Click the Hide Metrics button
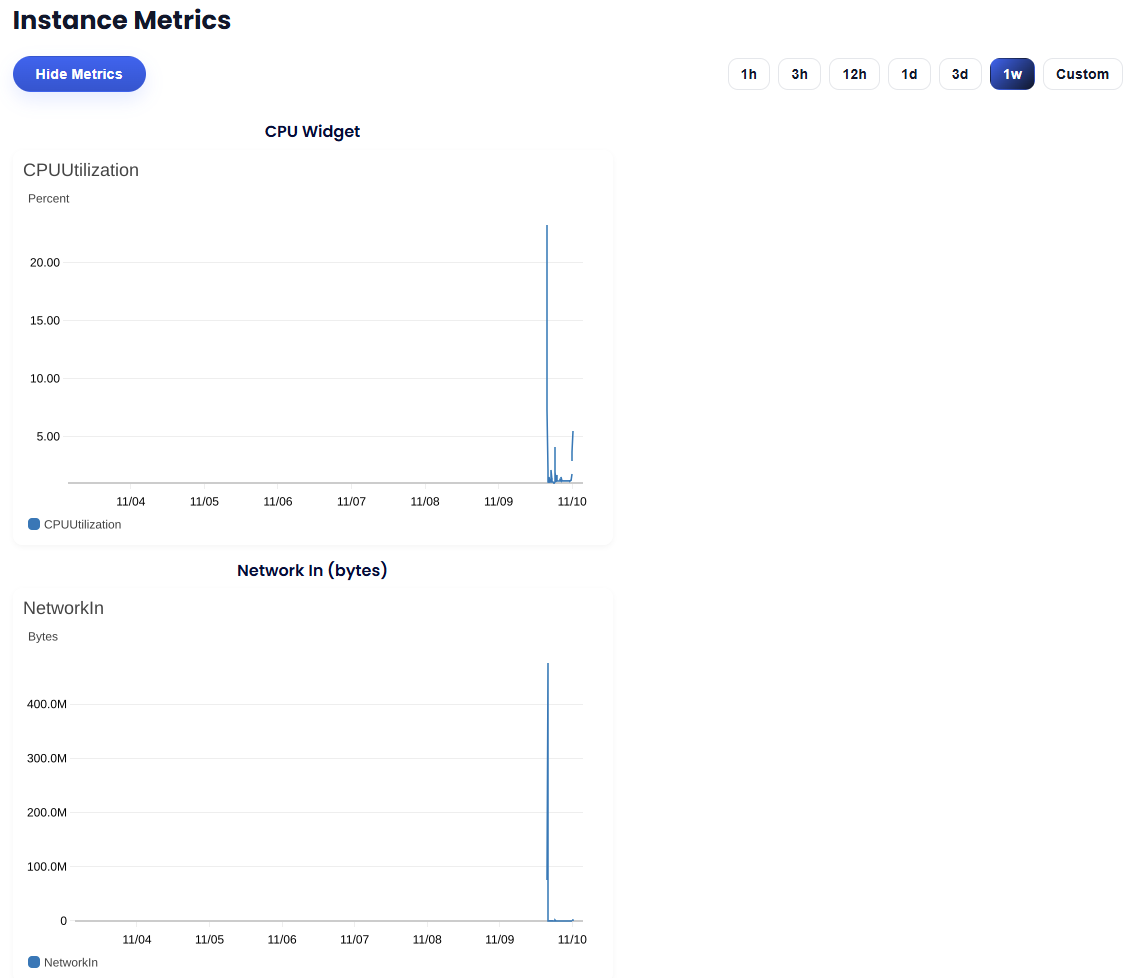This screenshot has height=978, width=1133. [x=79, y=73]
